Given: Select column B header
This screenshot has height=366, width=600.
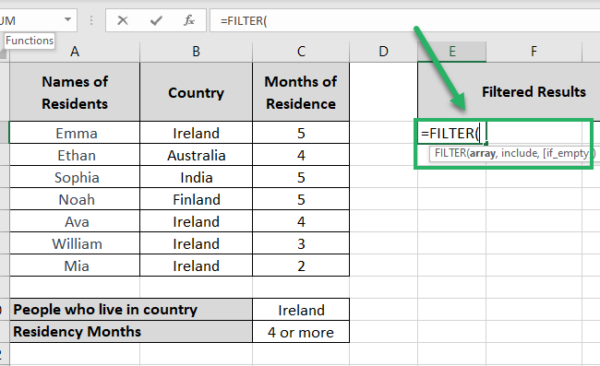Looking at the screenshot, I should click(196, 51).
